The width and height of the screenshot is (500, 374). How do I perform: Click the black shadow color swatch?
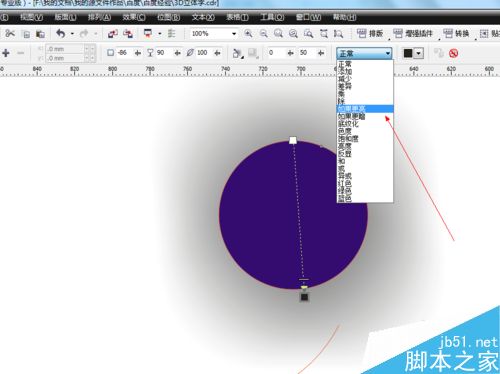tap(408, 53)
